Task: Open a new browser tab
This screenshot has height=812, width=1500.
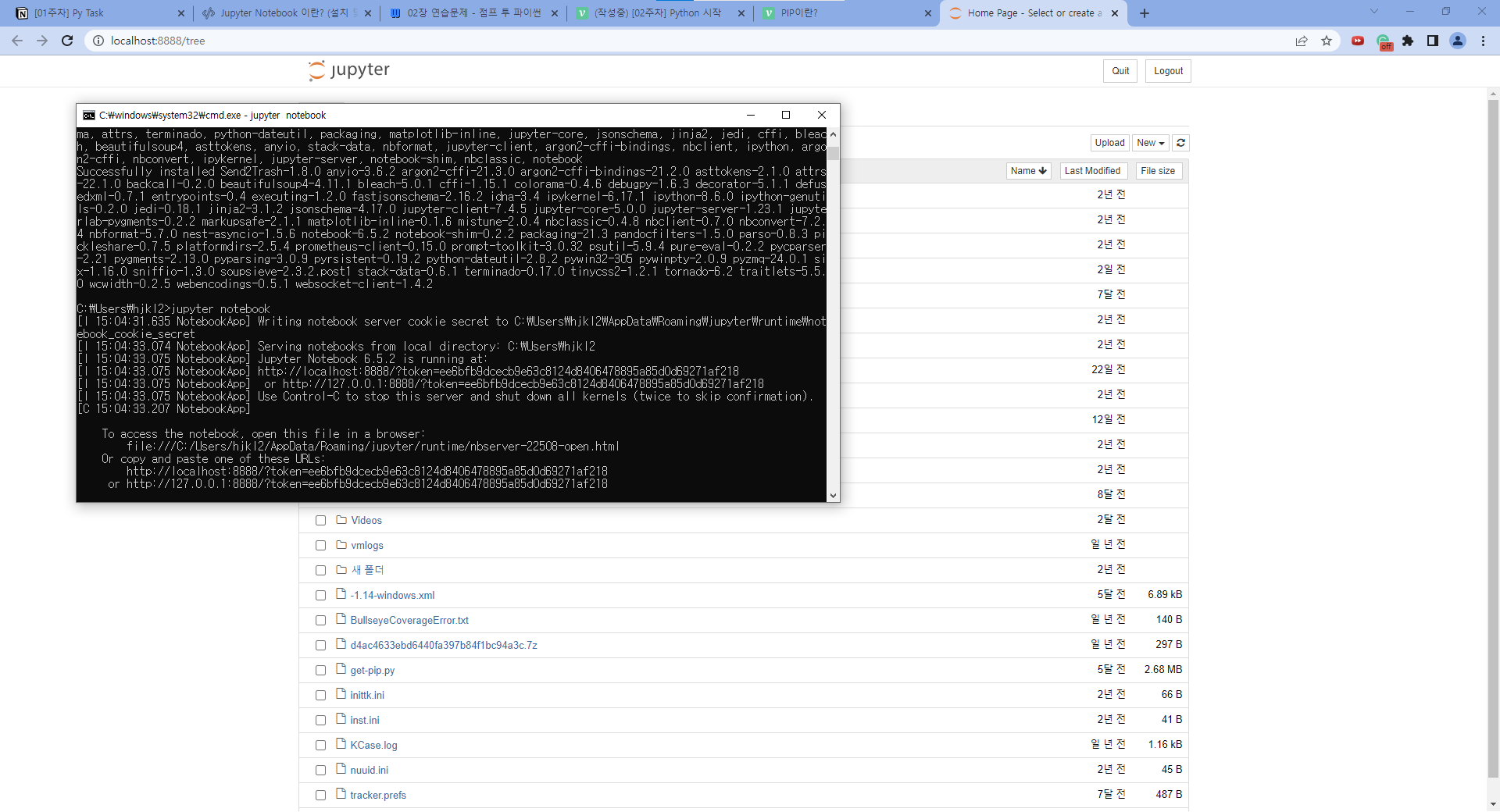Action: pos(1145,13)
